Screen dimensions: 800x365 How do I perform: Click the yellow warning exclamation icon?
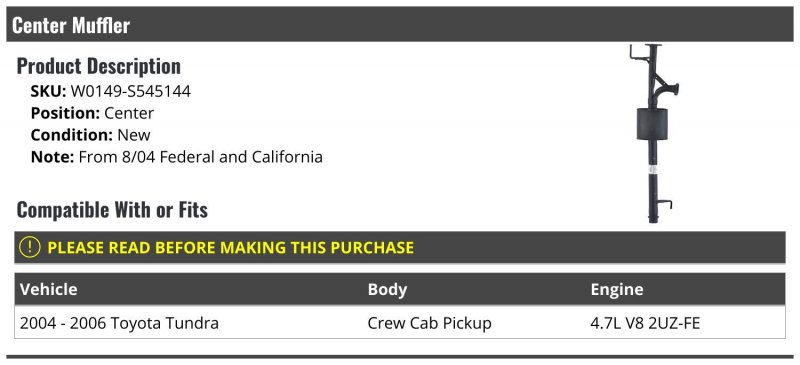[29, 248]
